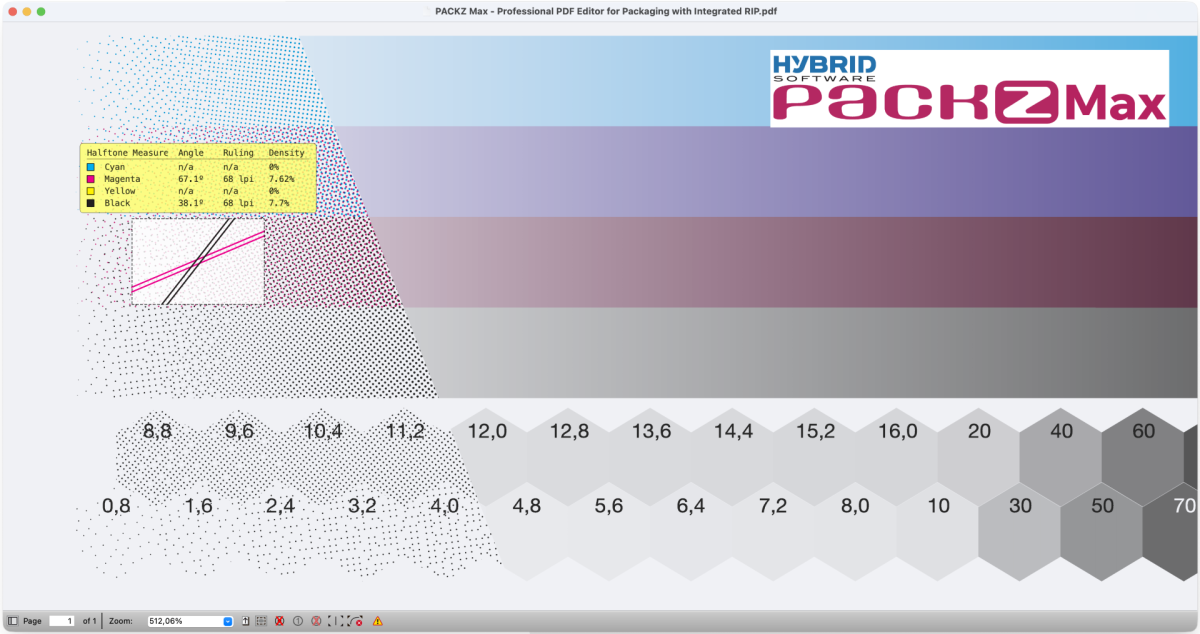
Task: Click the circled number one icon
Action: point(297,621)
